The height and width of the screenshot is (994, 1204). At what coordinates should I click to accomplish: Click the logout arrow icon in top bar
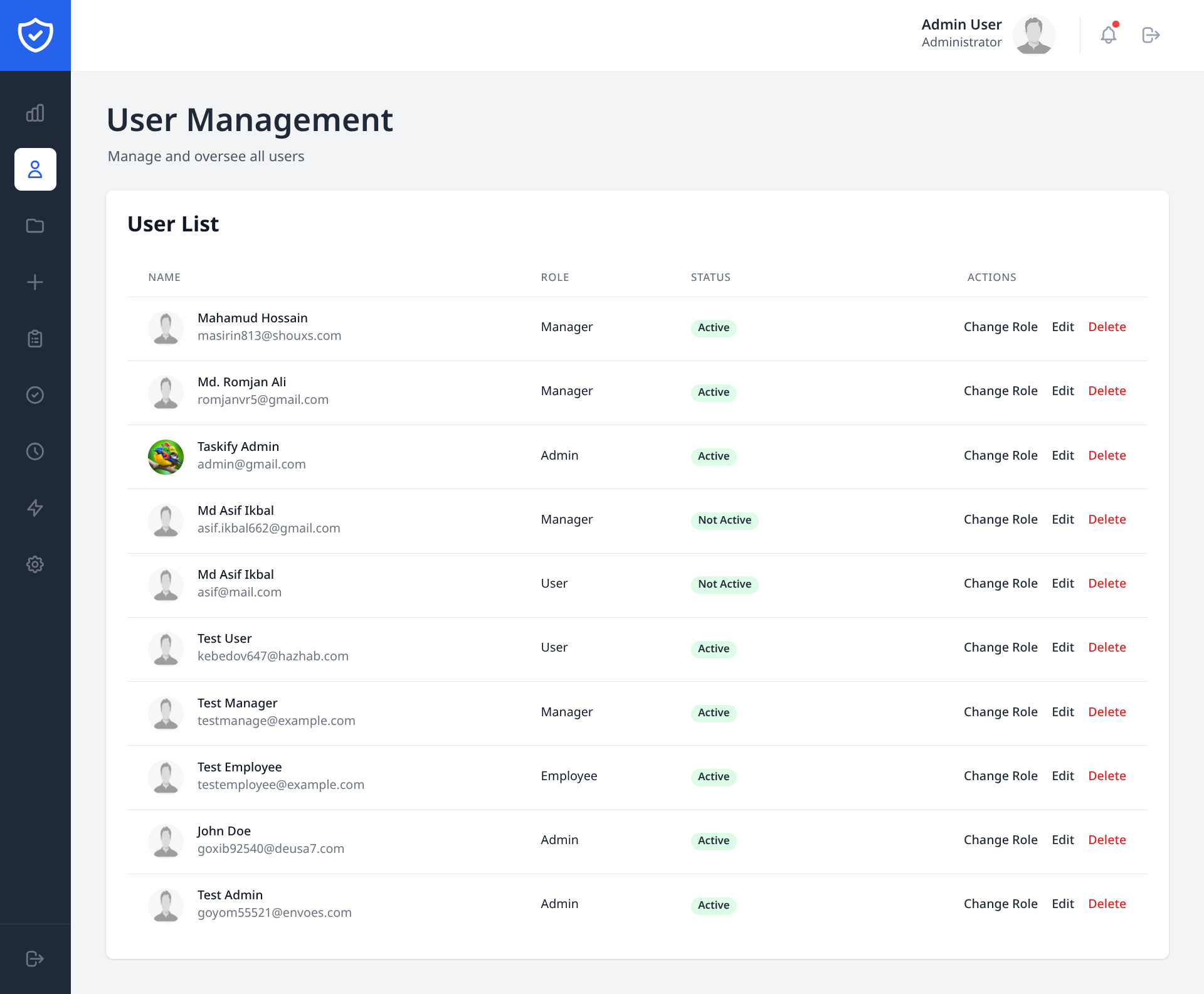1151,35
